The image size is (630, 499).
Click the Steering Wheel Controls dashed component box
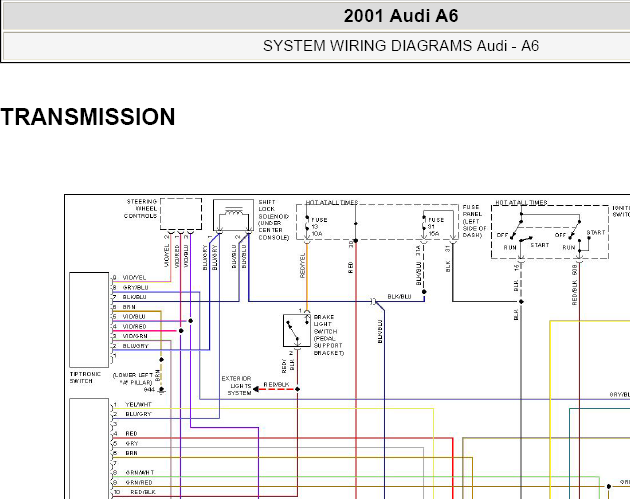pyautogui.click(x=181, y=214)
